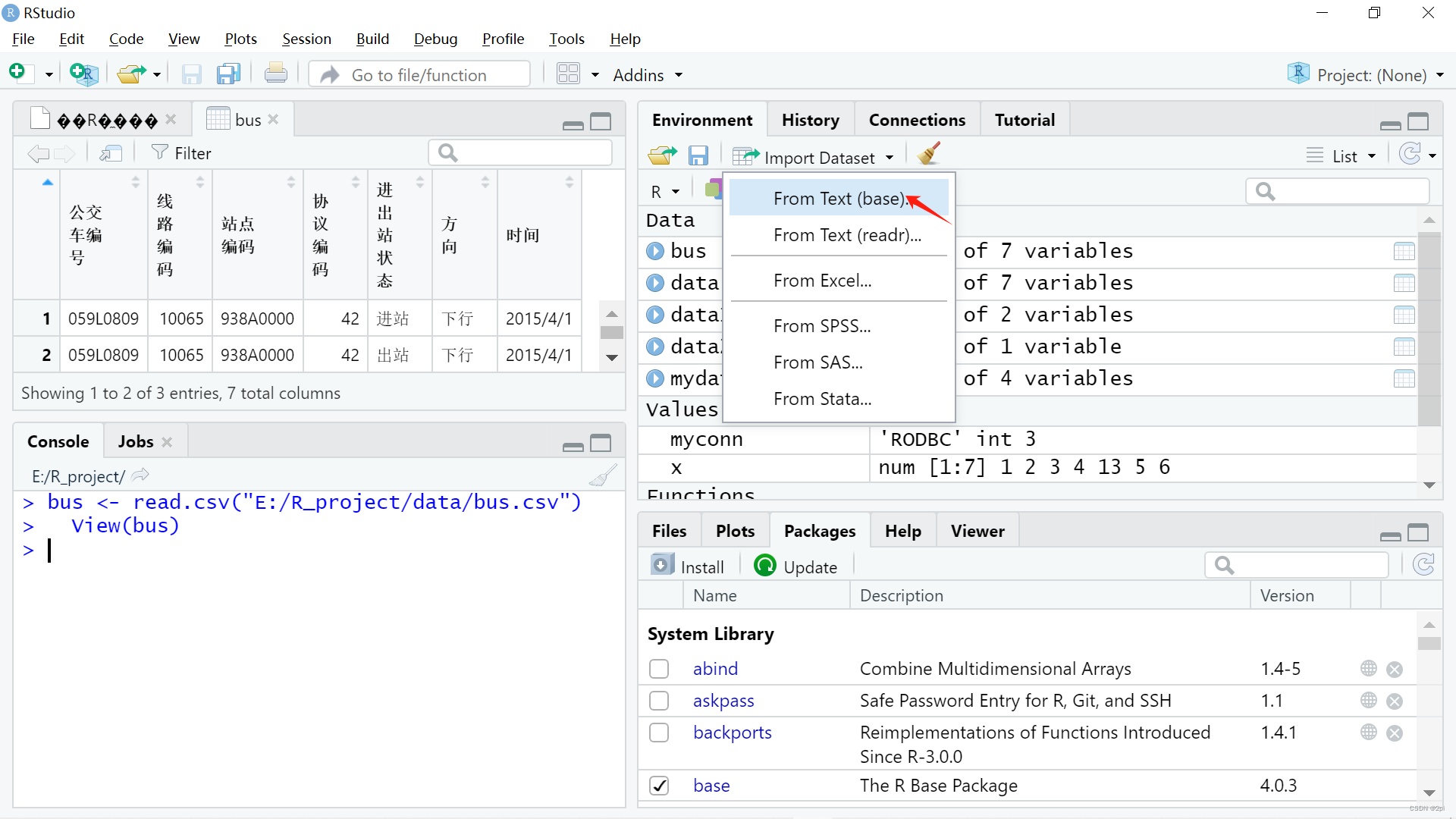Maximize the Packages pane
The height and width of the screenshot is (819, 1456).
pos(1417,533)
